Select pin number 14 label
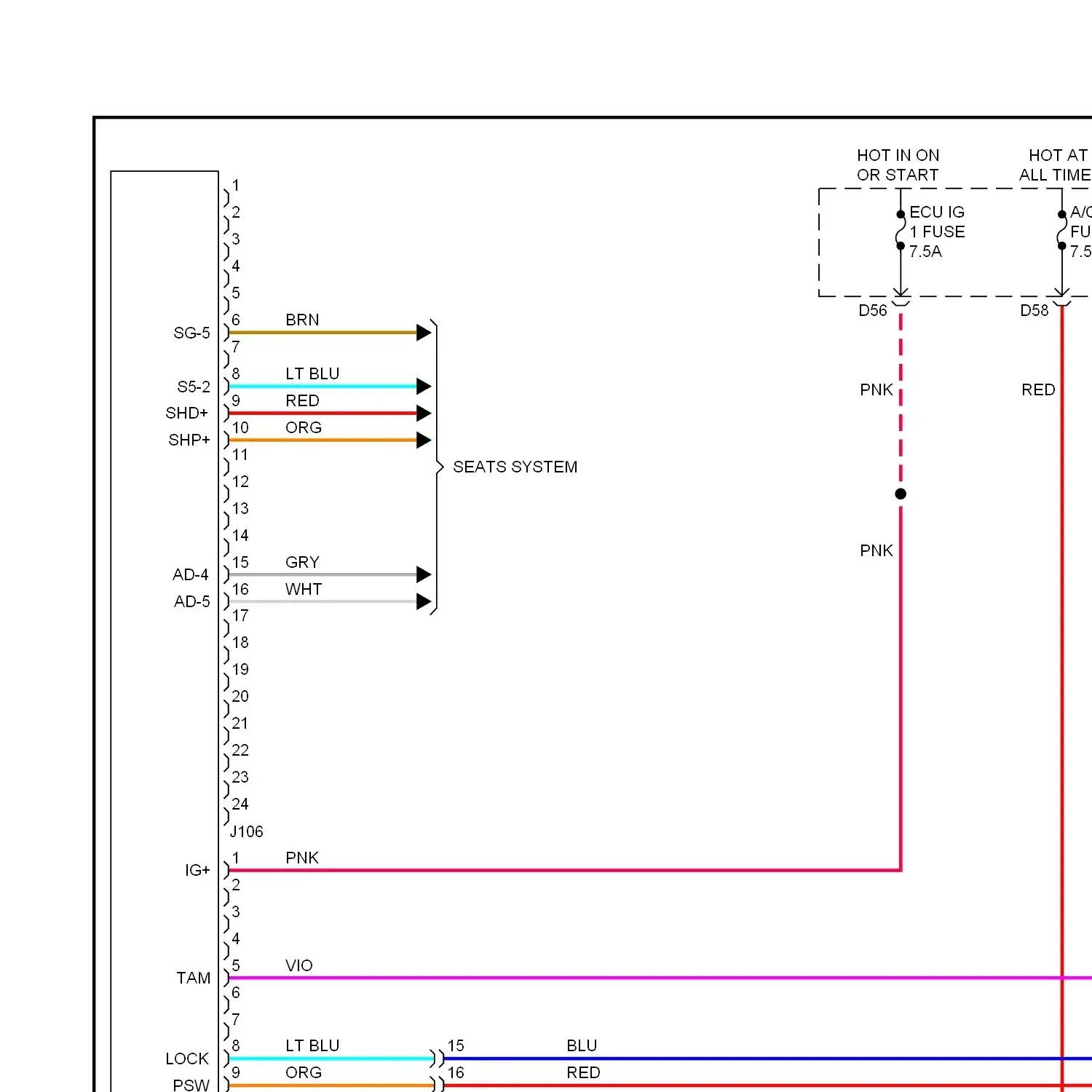This screenshot has width=1092, height=1092. (240, 535)
